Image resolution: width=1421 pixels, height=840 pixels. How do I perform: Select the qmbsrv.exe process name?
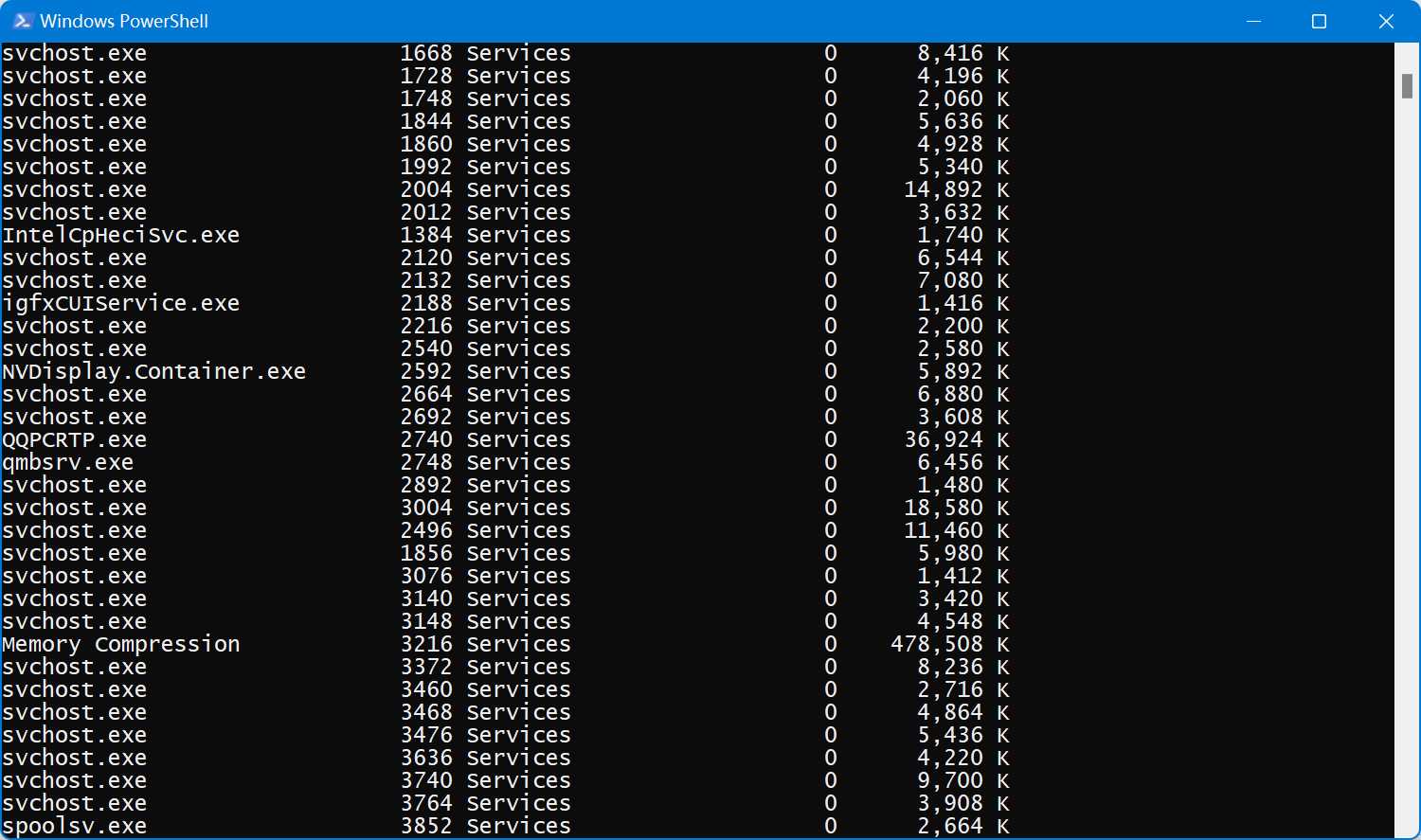67,462
